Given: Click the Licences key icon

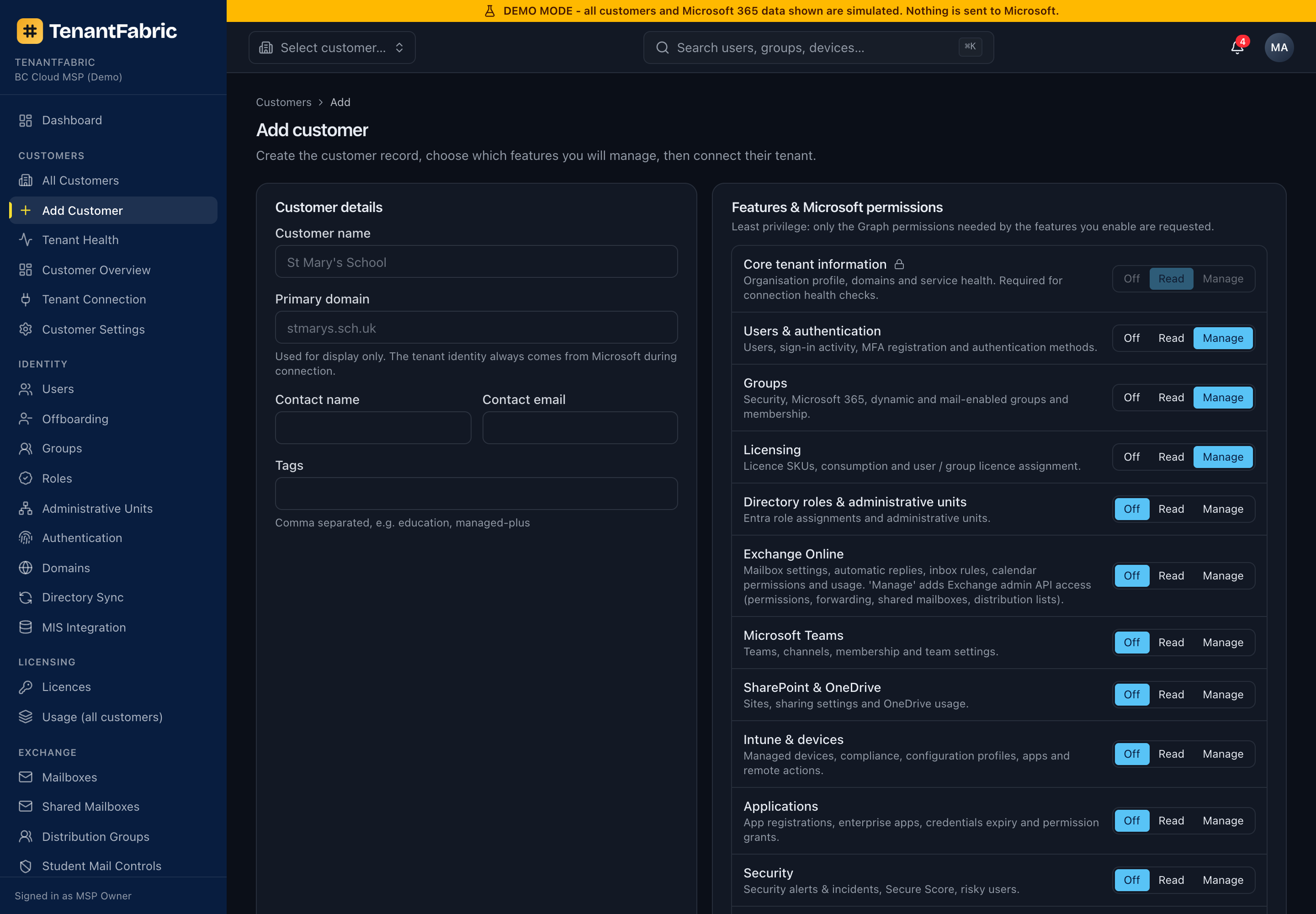Looking at the screenshot, I should click(26, 687).
